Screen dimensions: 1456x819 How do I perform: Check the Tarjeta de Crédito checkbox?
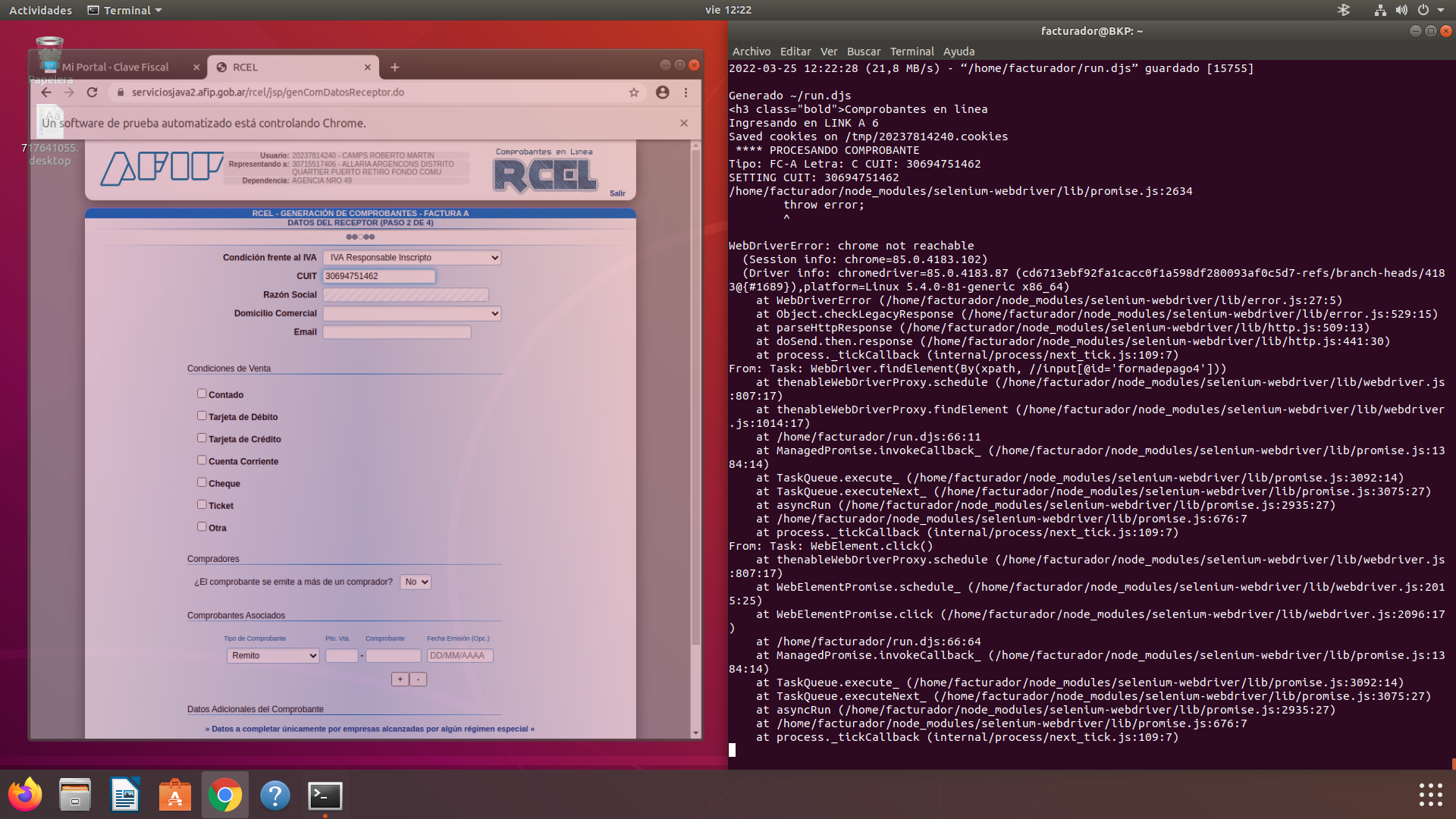click(x=202, y=438)
